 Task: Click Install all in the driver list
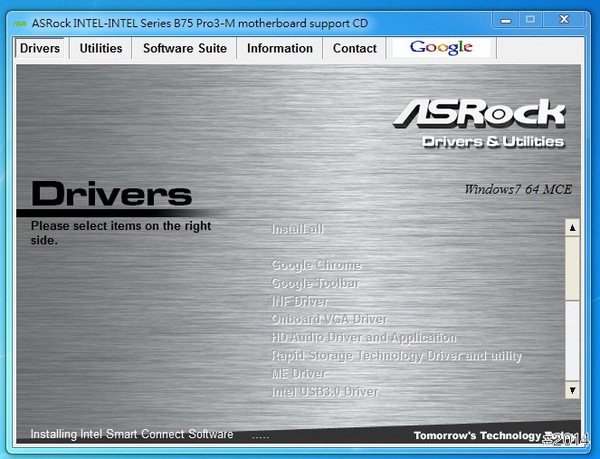[298, 229]
